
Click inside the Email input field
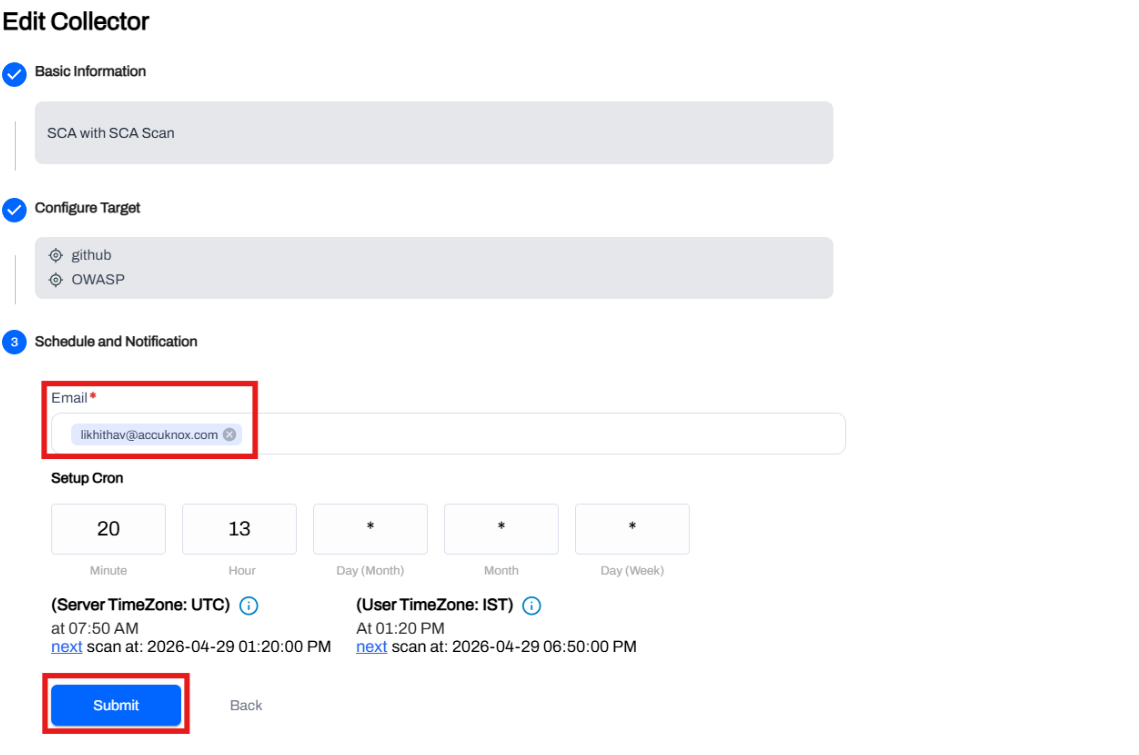pos(540,435)
